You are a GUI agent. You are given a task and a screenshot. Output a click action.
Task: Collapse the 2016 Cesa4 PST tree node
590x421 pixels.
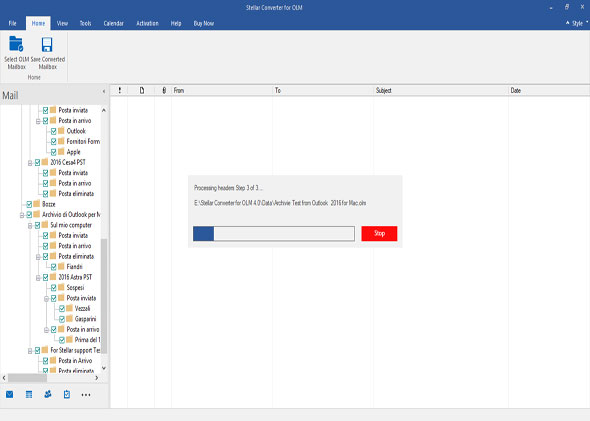click(x=30, y=163)
